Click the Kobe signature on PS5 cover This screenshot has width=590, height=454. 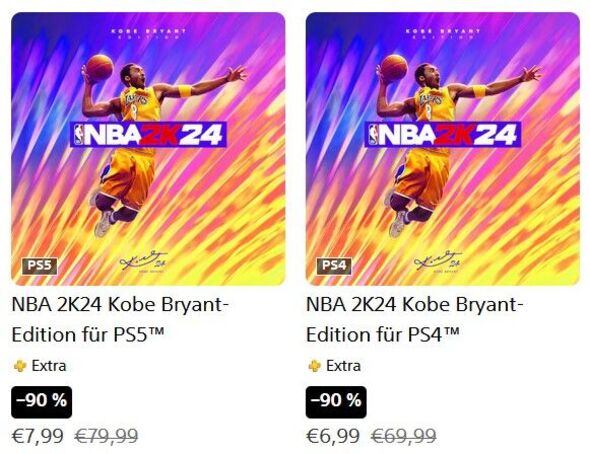coord(143,261)
